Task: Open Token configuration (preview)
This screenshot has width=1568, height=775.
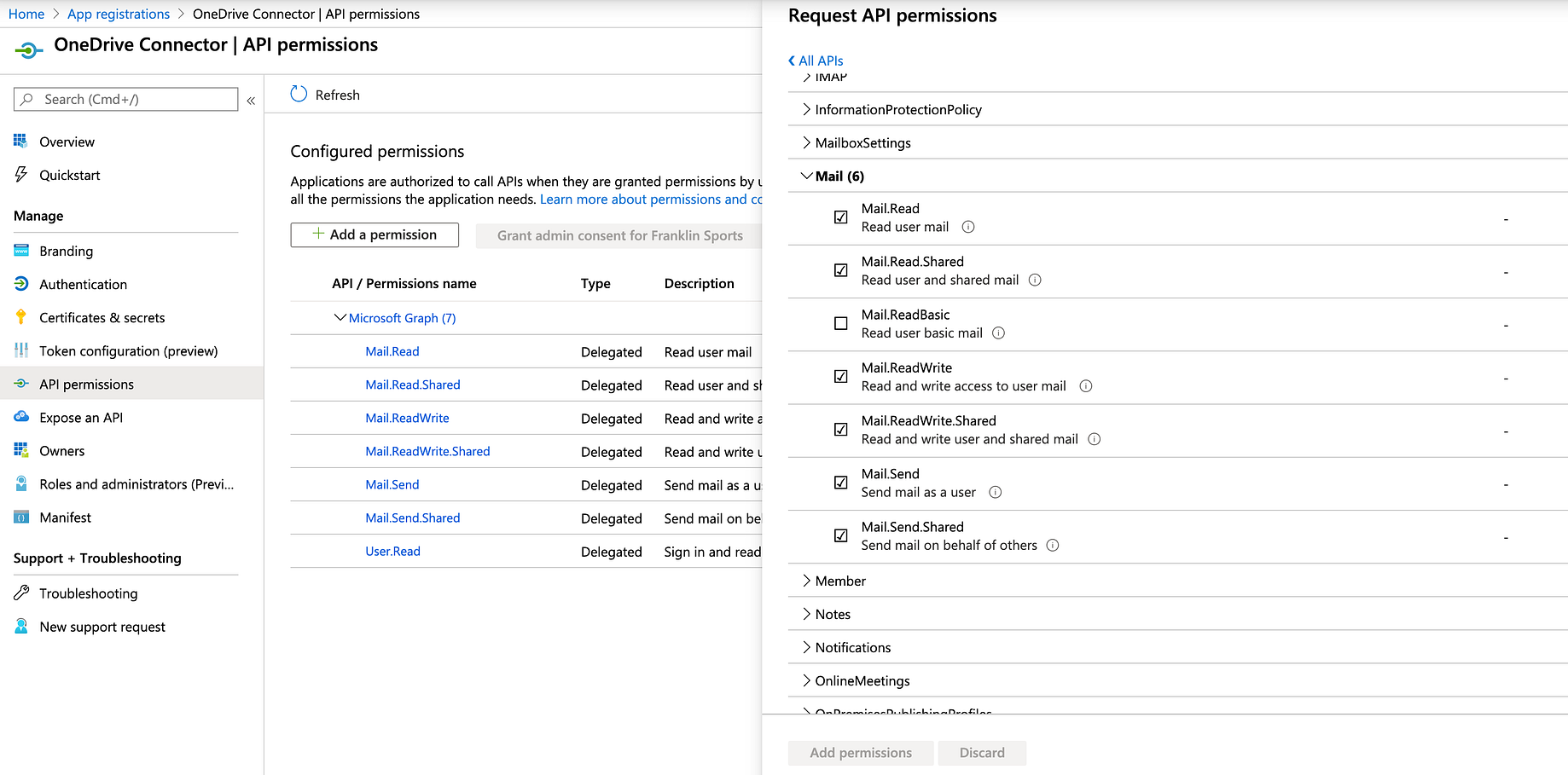Action: pos(128,350)
